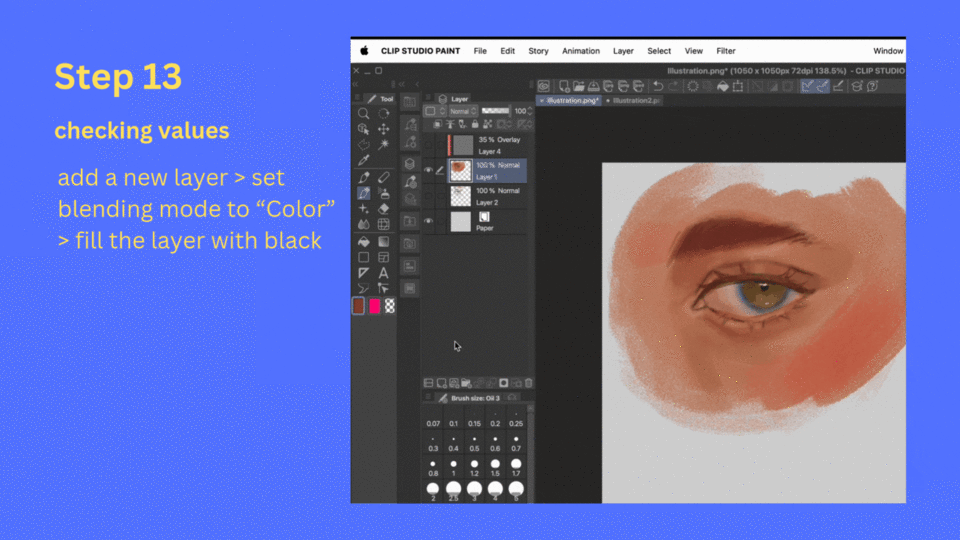Open the View menu

[x=694, y=51]
